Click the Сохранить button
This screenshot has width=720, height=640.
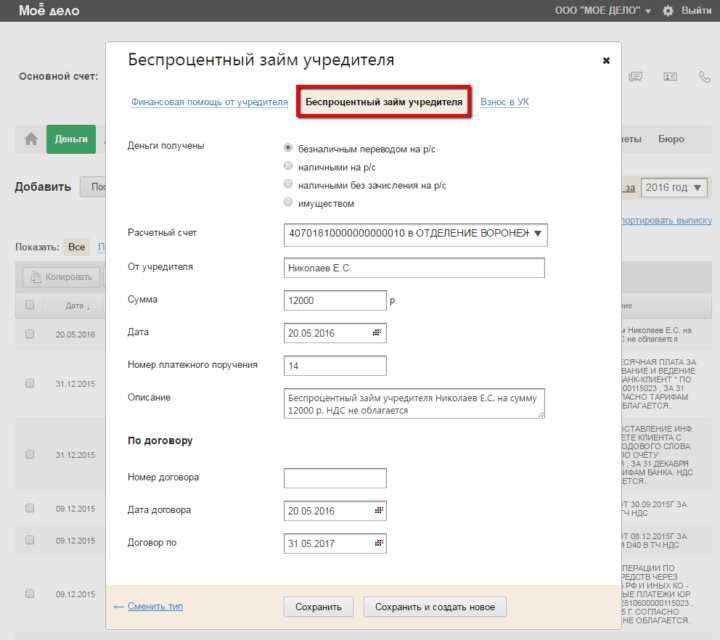(318, 607)
